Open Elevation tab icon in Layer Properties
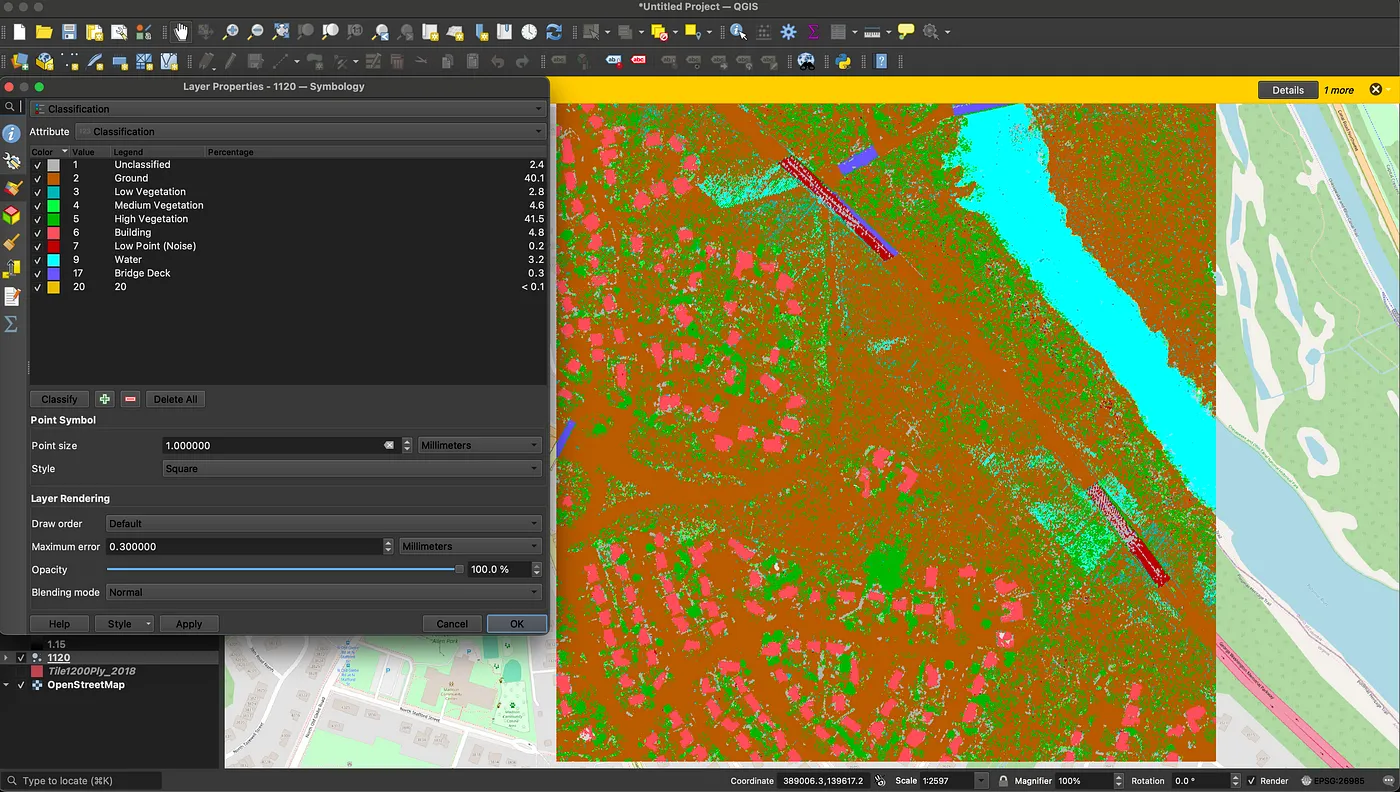1400x792 pixels. click(11, 269)
